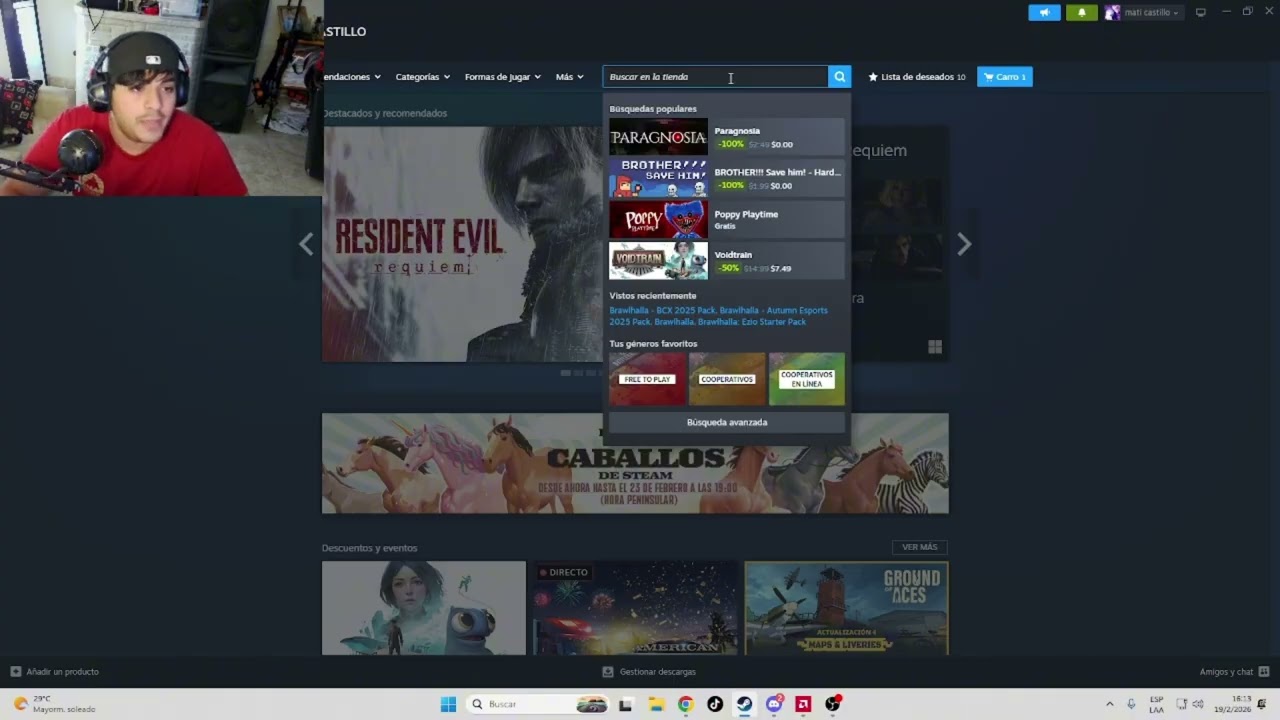Open the Ground of Aces event card
This screenshot has width=1280, height=720.
846,608
